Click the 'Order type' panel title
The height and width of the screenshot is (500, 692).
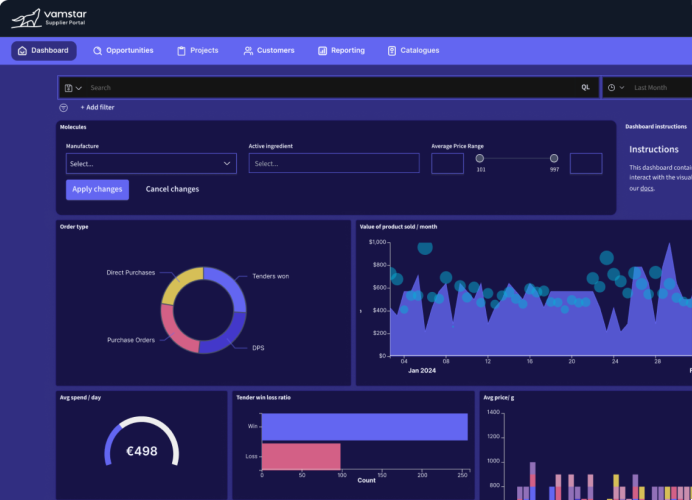74,227
